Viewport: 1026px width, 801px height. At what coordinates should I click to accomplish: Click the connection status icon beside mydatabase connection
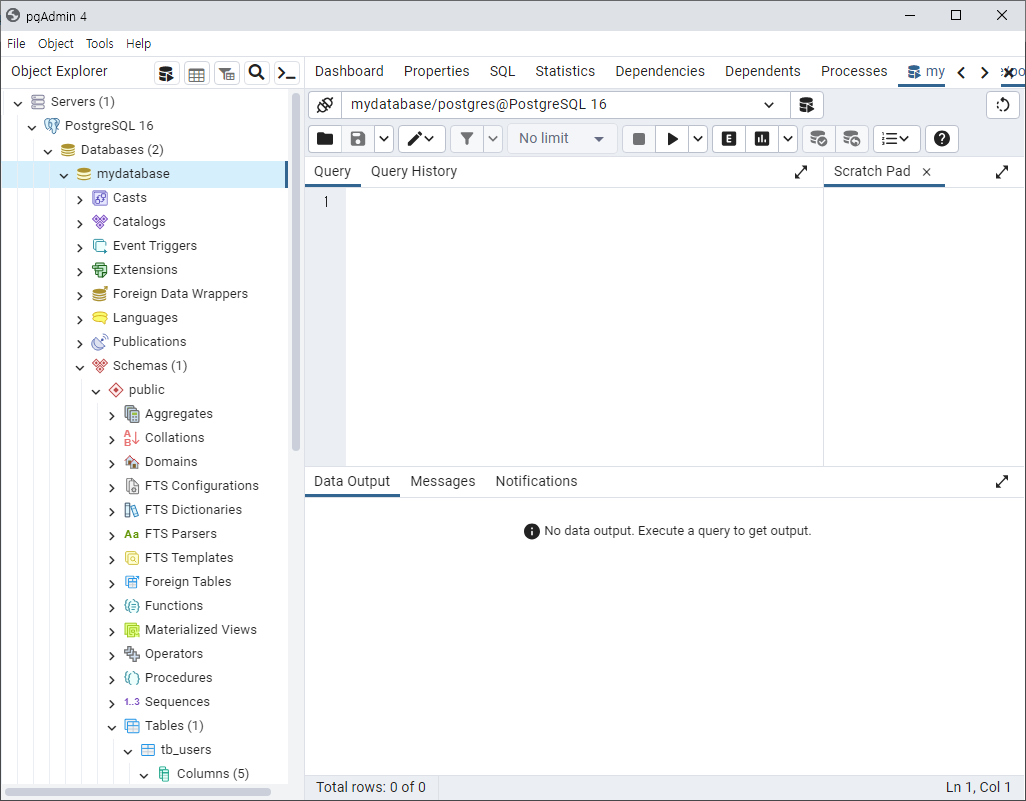point(325,105)
